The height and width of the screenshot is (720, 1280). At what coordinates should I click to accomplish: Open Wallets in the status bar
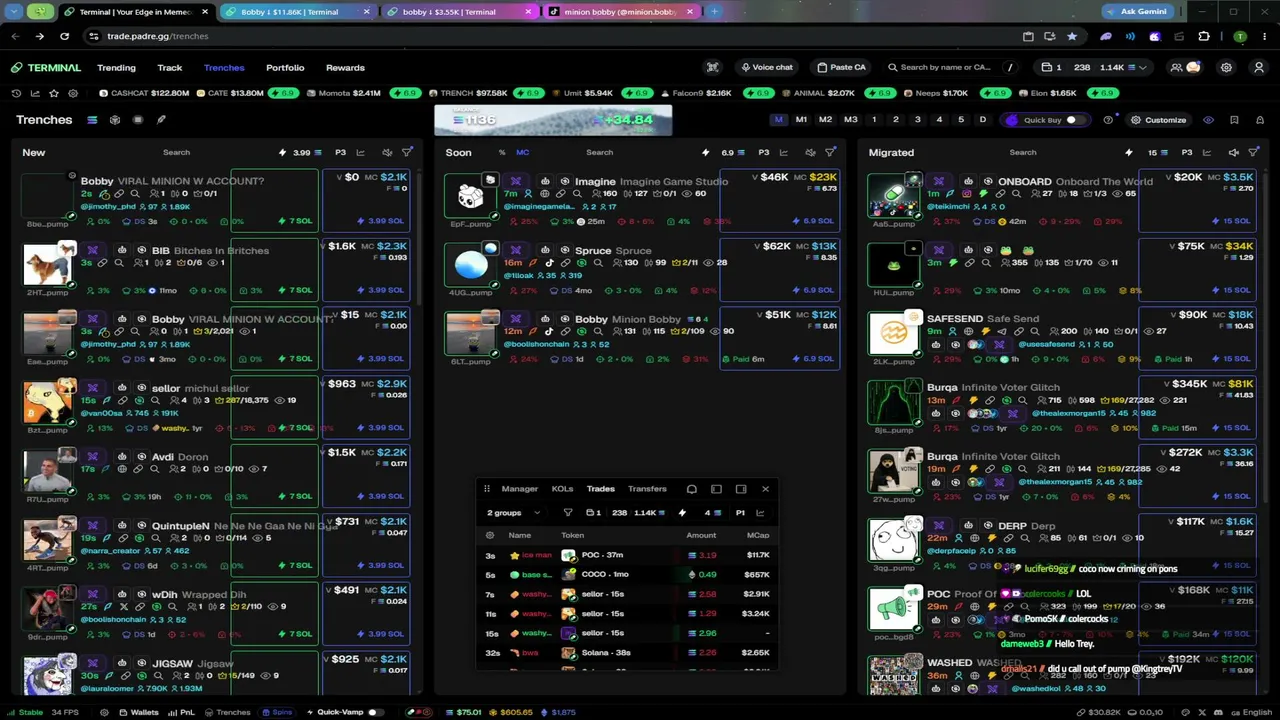click(138, 713)
